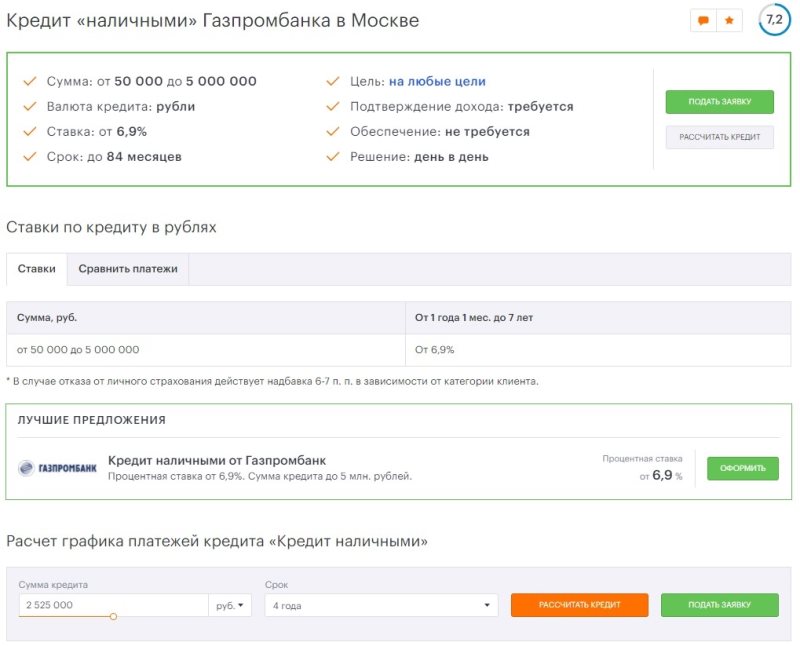800x646 pixels.
Task: Switch to the 'Ставки' tab
Action: [x=37, y=269]
